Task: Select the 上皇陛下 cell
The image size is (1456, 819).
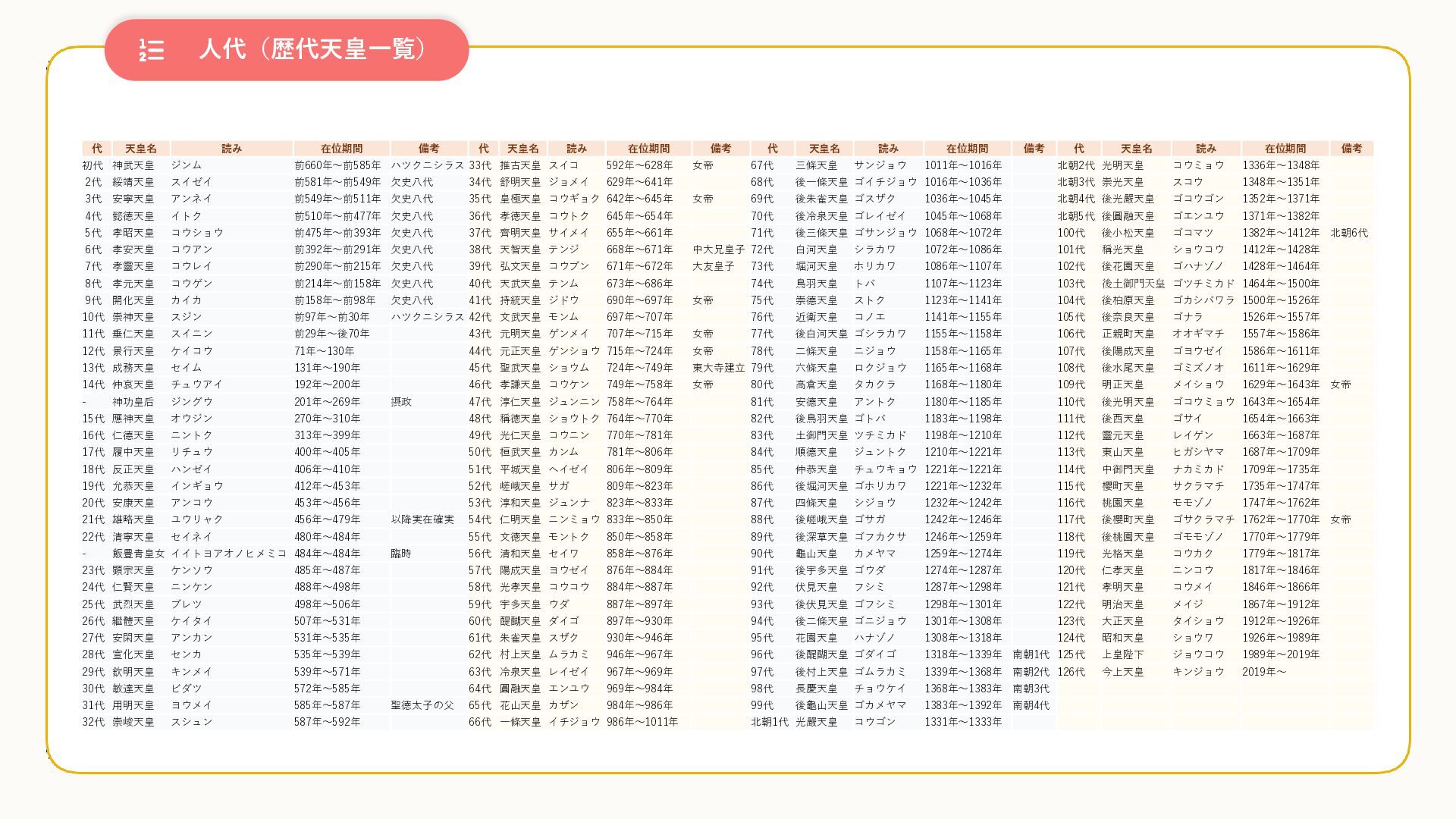Action: (1122, 654)
